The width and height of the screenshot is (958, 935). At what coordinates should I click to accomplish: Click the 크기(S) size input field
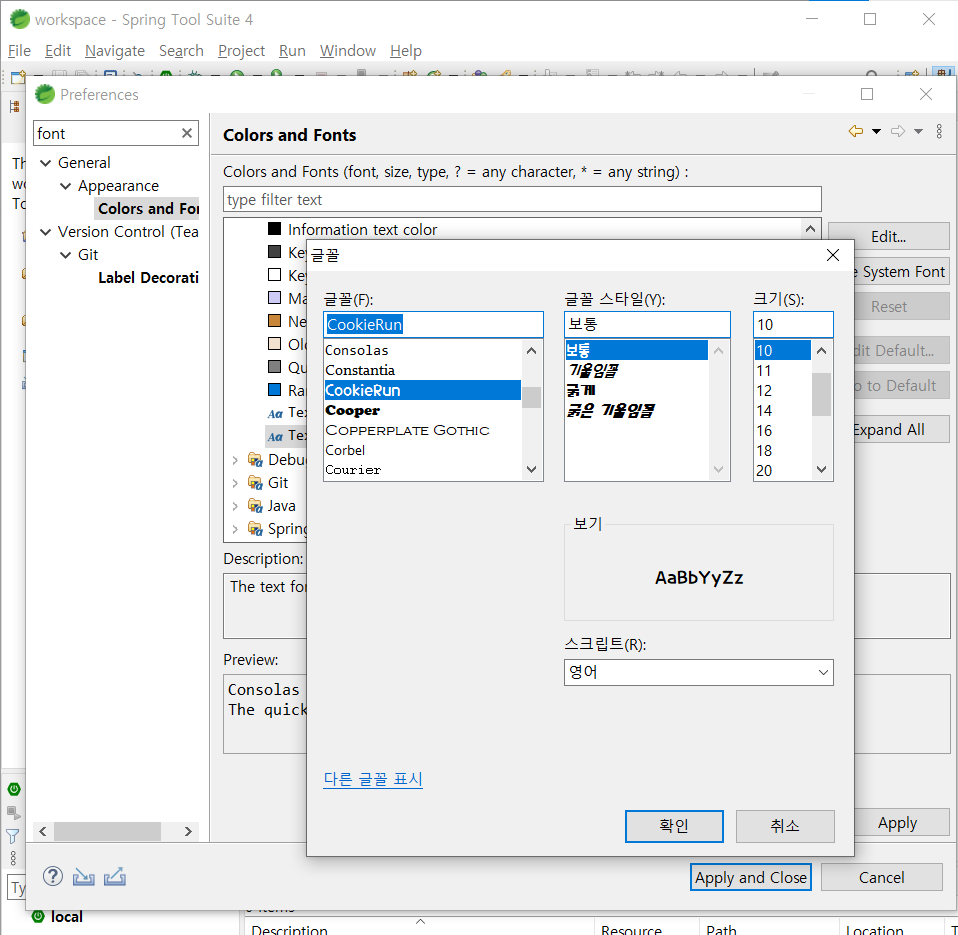click(793, 324)
